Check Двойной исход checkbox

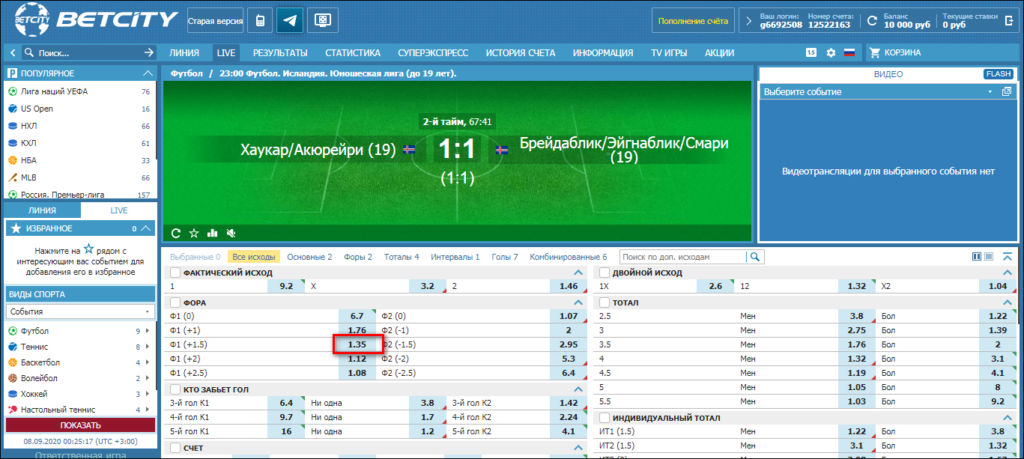[x=604, y=273]
